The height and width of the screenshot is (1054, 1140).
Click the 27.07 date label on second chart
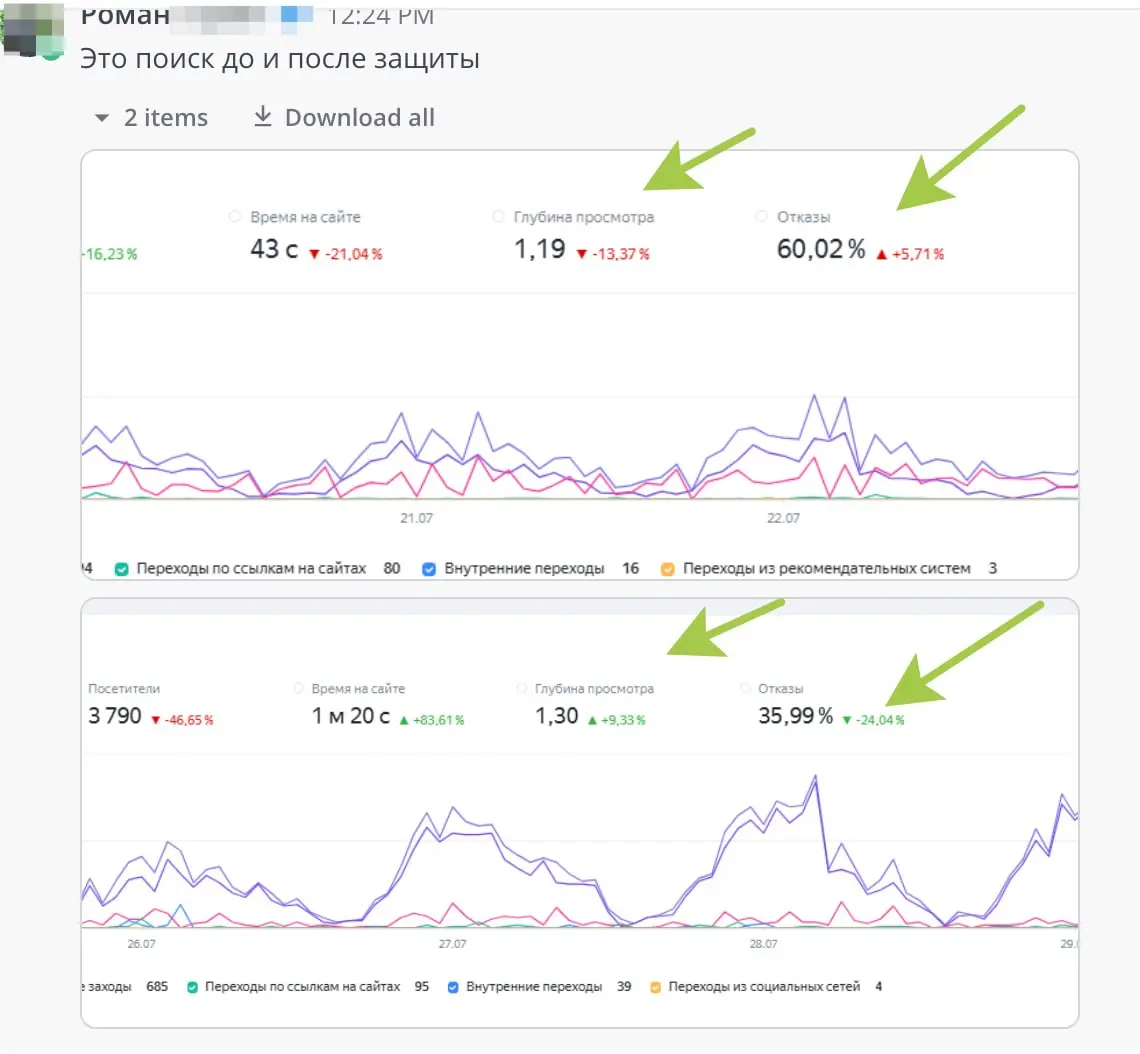pyautogui.click(x=452, y=944)
